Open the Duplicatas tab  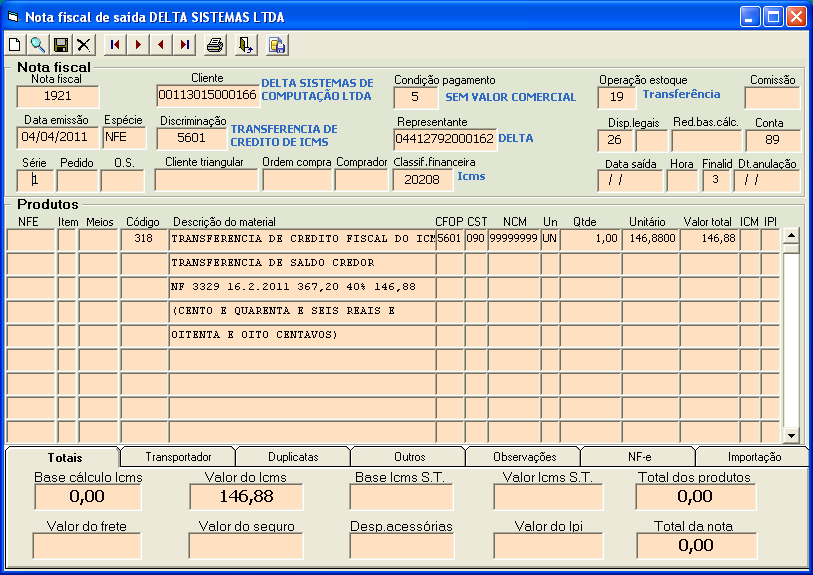pyautogui.click(x=293, y=457)
